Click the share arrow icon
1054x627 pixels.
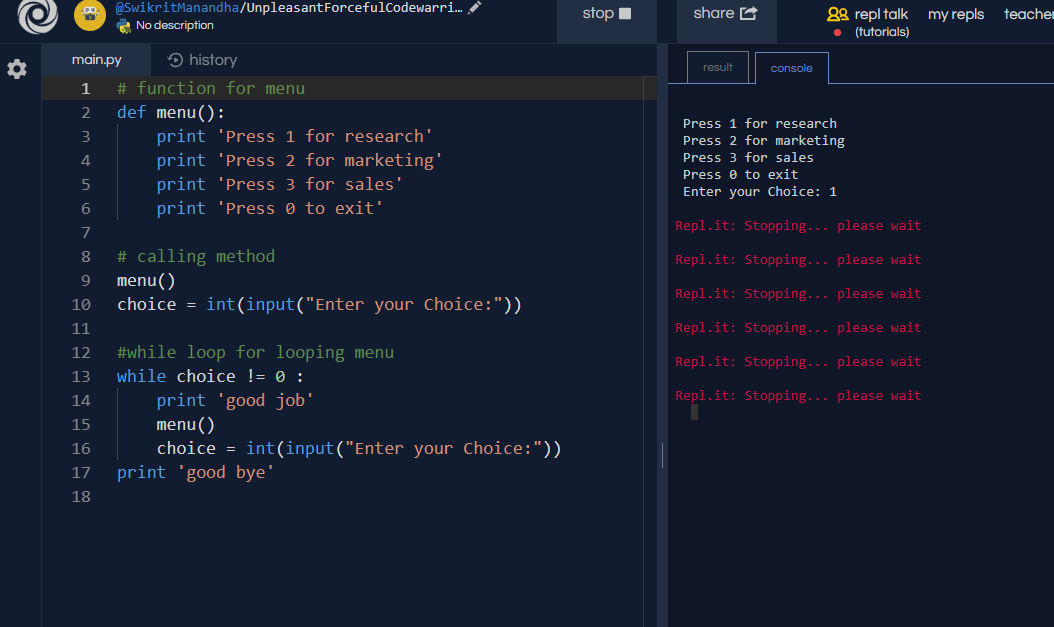(748, 13)
